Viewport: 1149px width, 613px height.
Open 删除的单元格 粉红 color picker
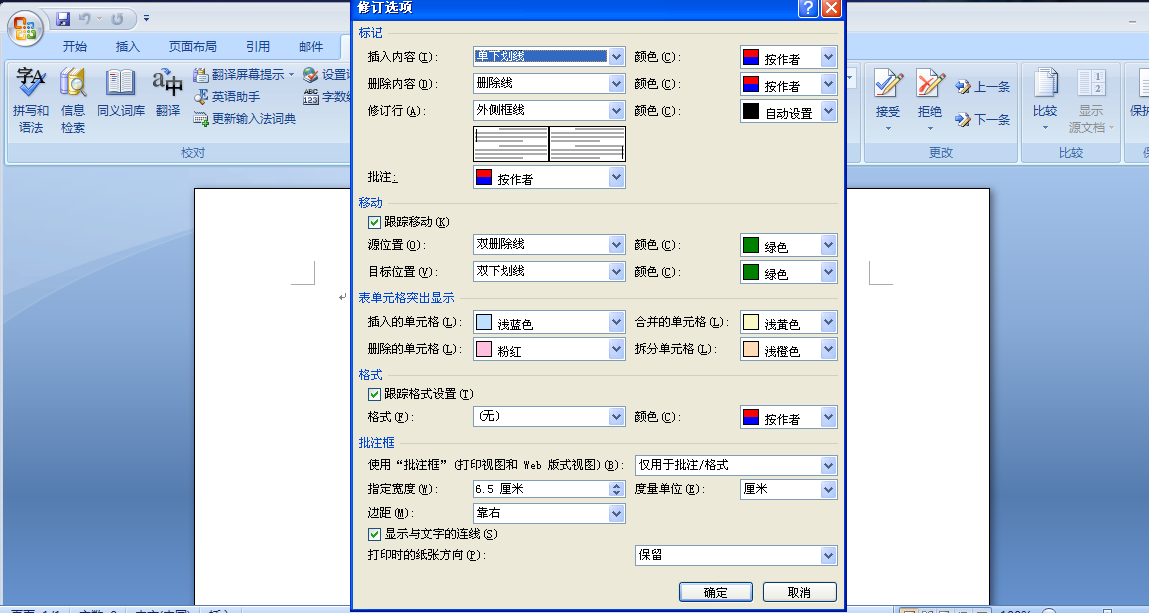click(549, 349)
